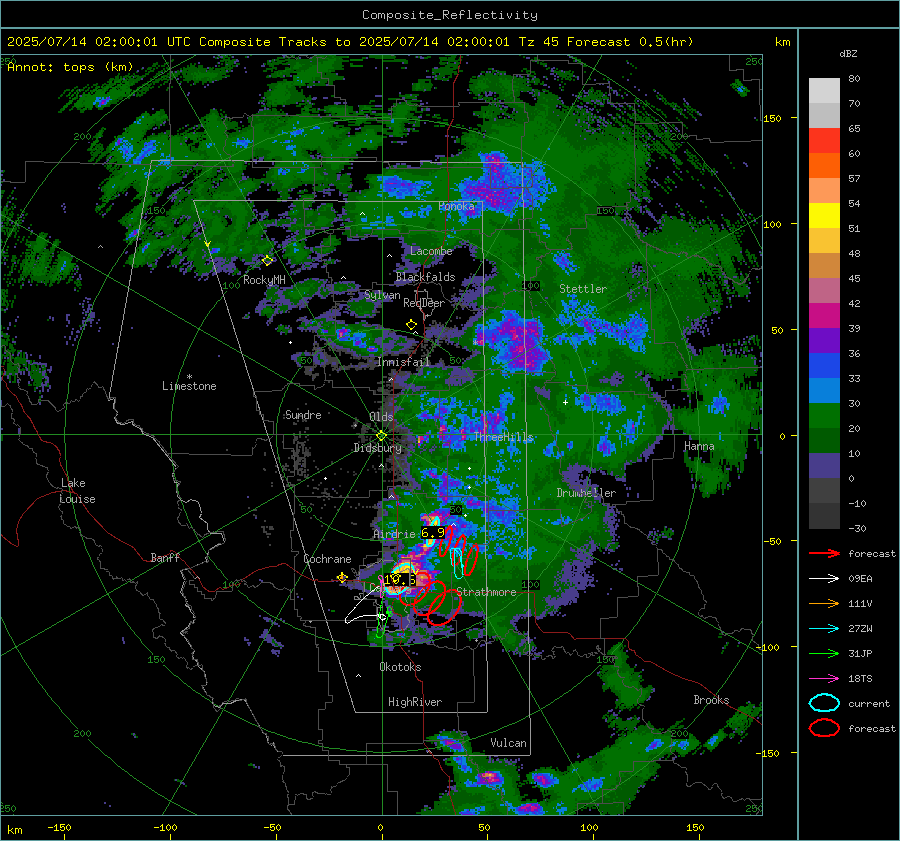
Task: Click the magenta 18TS arrow icon
Action: 824,679
